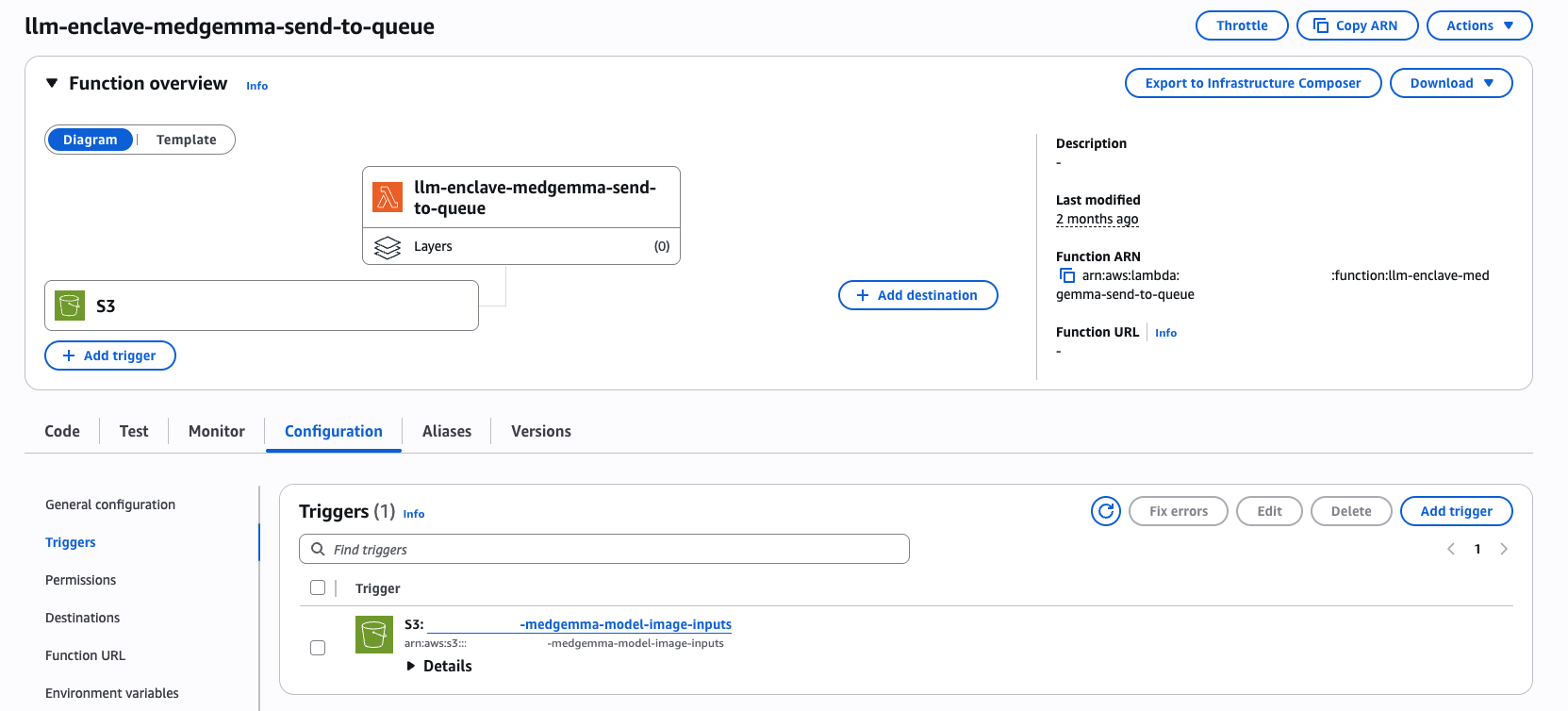Image resolution: width=1568 pixels, height=711 pixels.
Task: Click page number 1 in pagination
Action: 1477,549
